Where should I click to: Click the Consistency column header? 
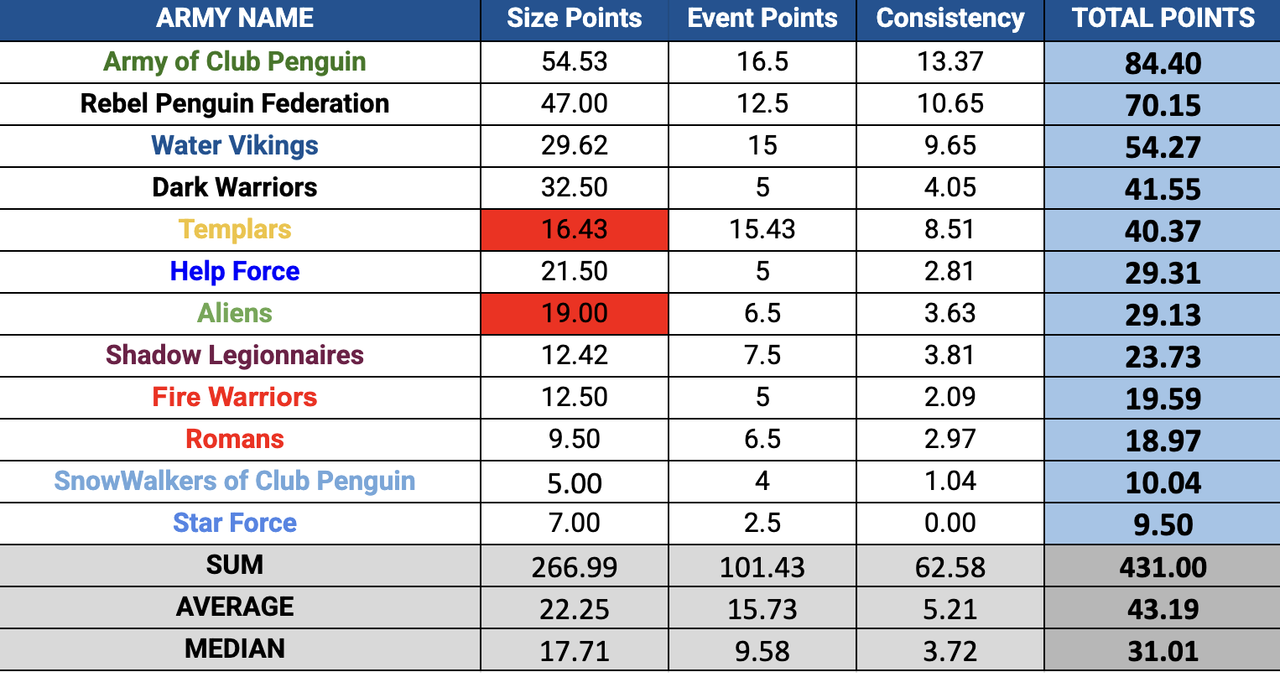click(950, 19)
